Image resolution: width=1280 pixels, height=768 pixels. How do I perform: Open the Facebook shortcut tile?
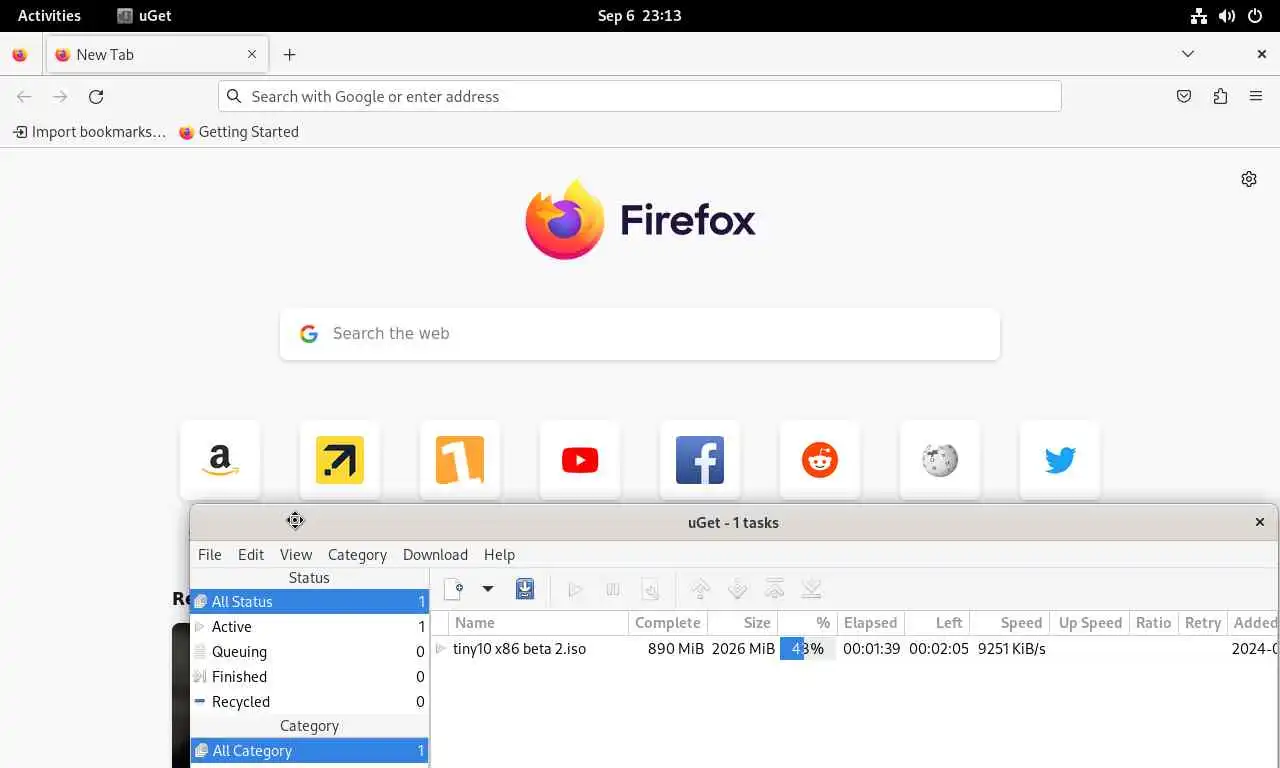(700, 460)
